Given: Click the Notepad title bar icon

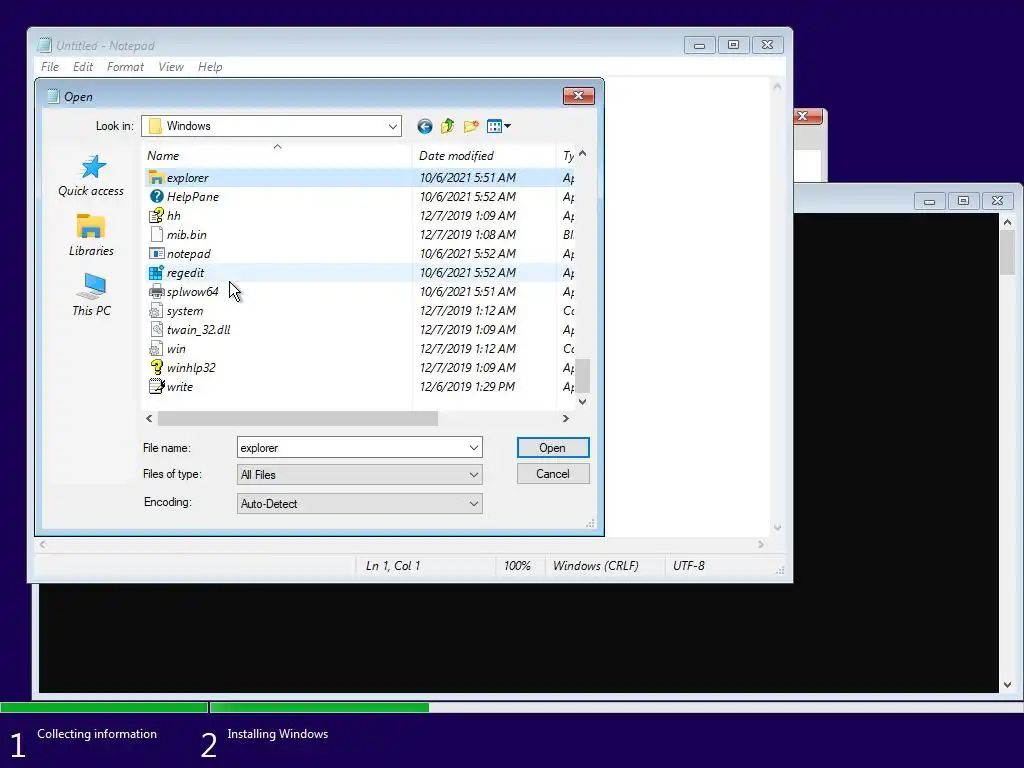Looking at the screenshot, I should coord(44,45).
